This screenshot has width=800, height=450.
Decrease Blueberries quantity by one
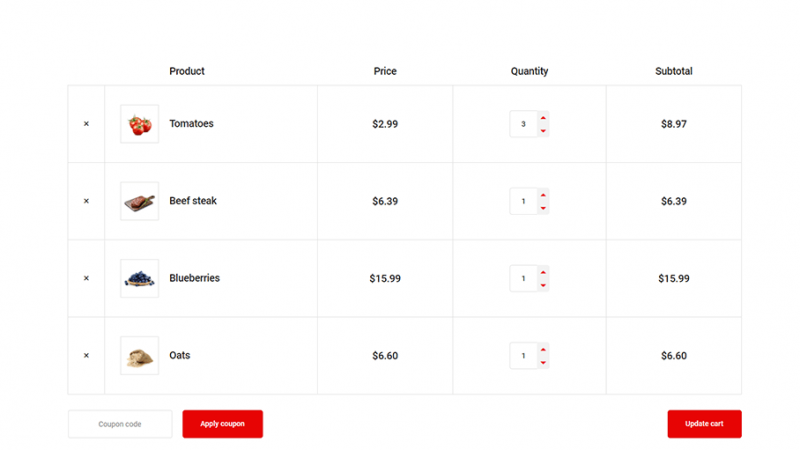click(x=543, y=285)
